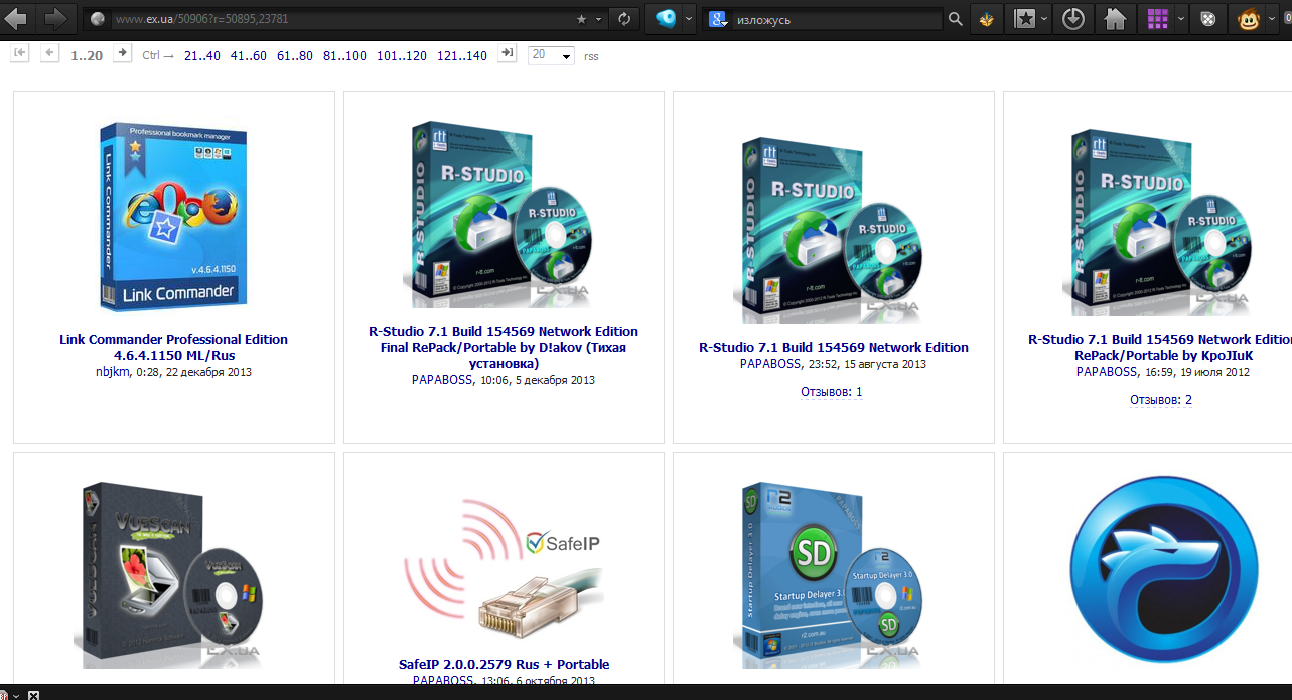Open results page 121..140

coord(462,56)
